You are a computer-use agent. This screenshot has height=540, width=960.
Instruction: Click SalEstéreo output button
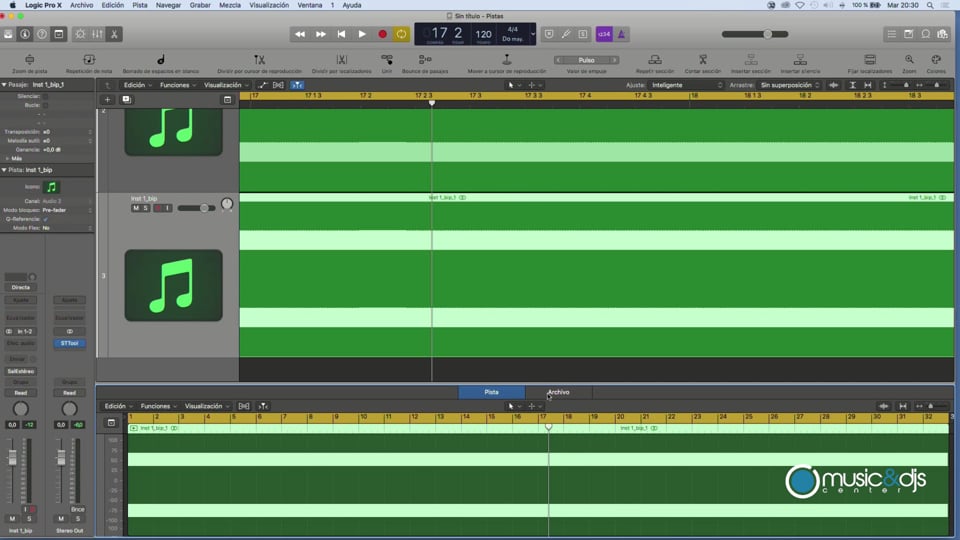21,371
